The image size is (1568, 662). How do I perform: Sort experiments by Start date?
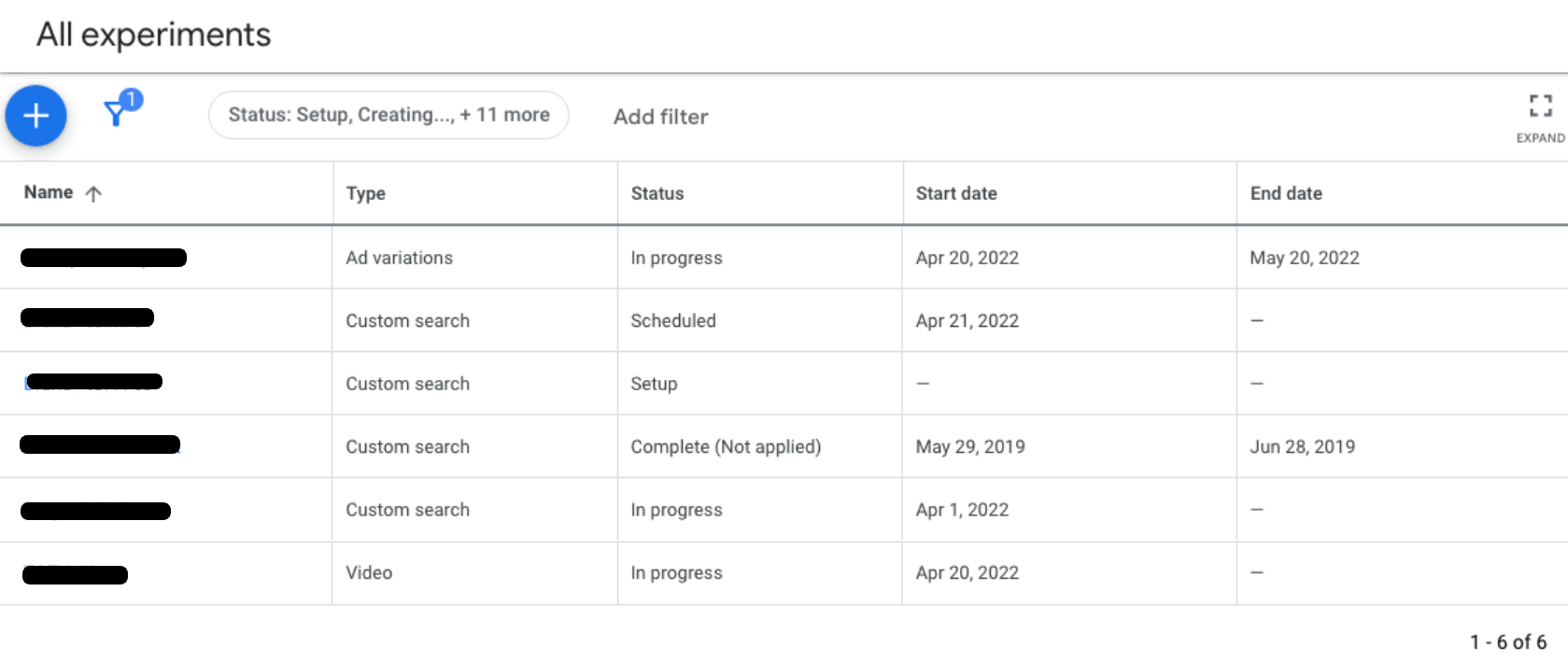(x=955, y=193)
